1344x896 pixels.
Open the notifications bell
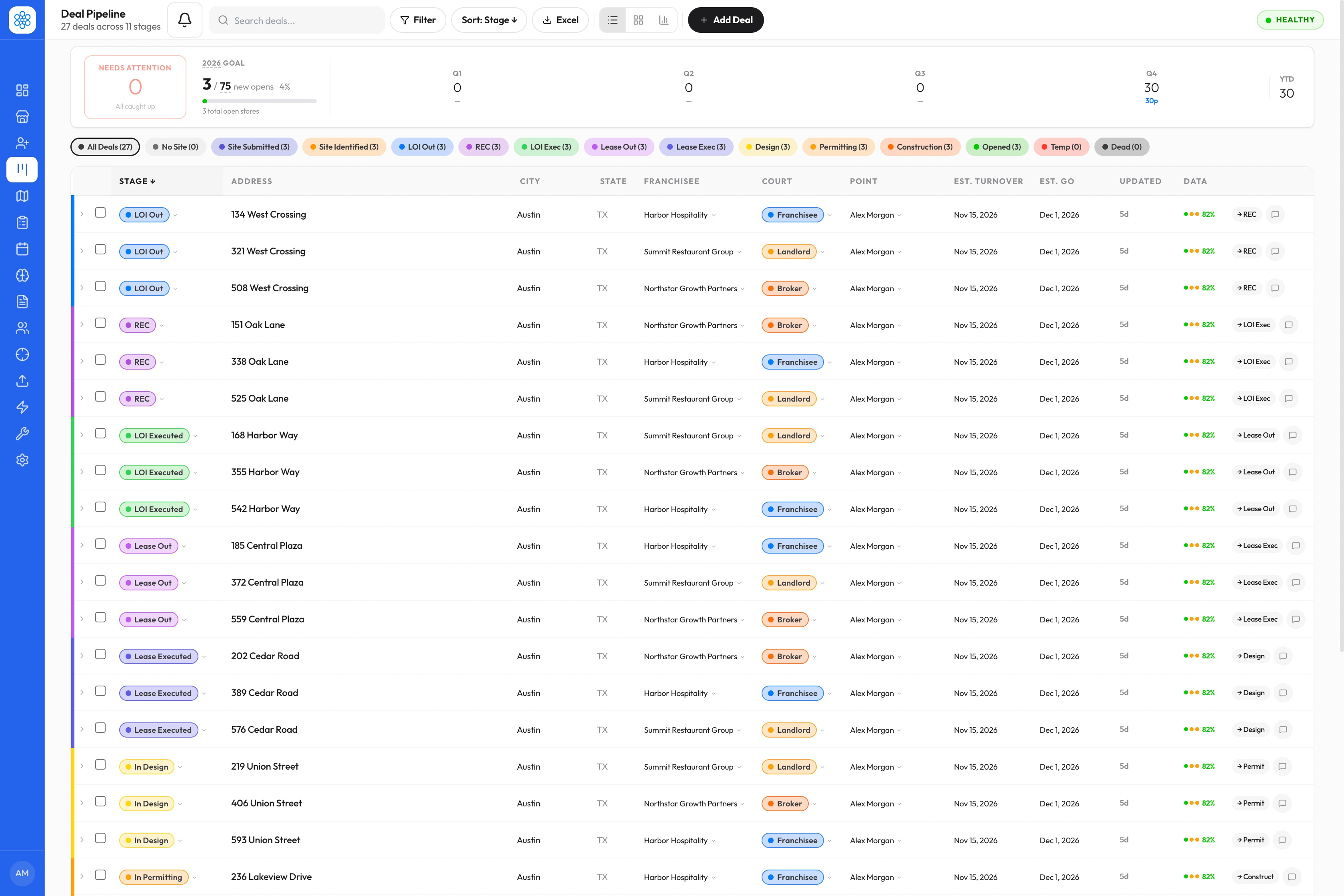point(184,20)
